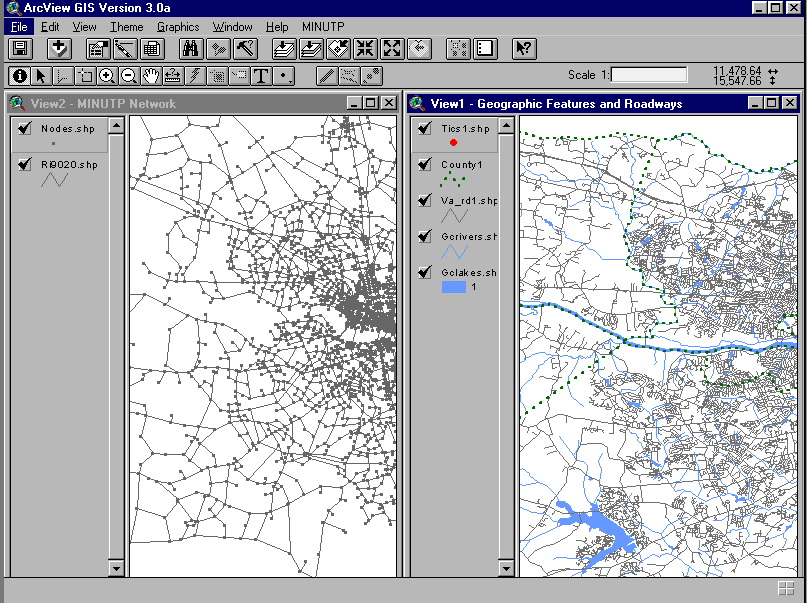Toggle the County1 theme checkbox
This screenshot has width=807, height=603.
425,164
